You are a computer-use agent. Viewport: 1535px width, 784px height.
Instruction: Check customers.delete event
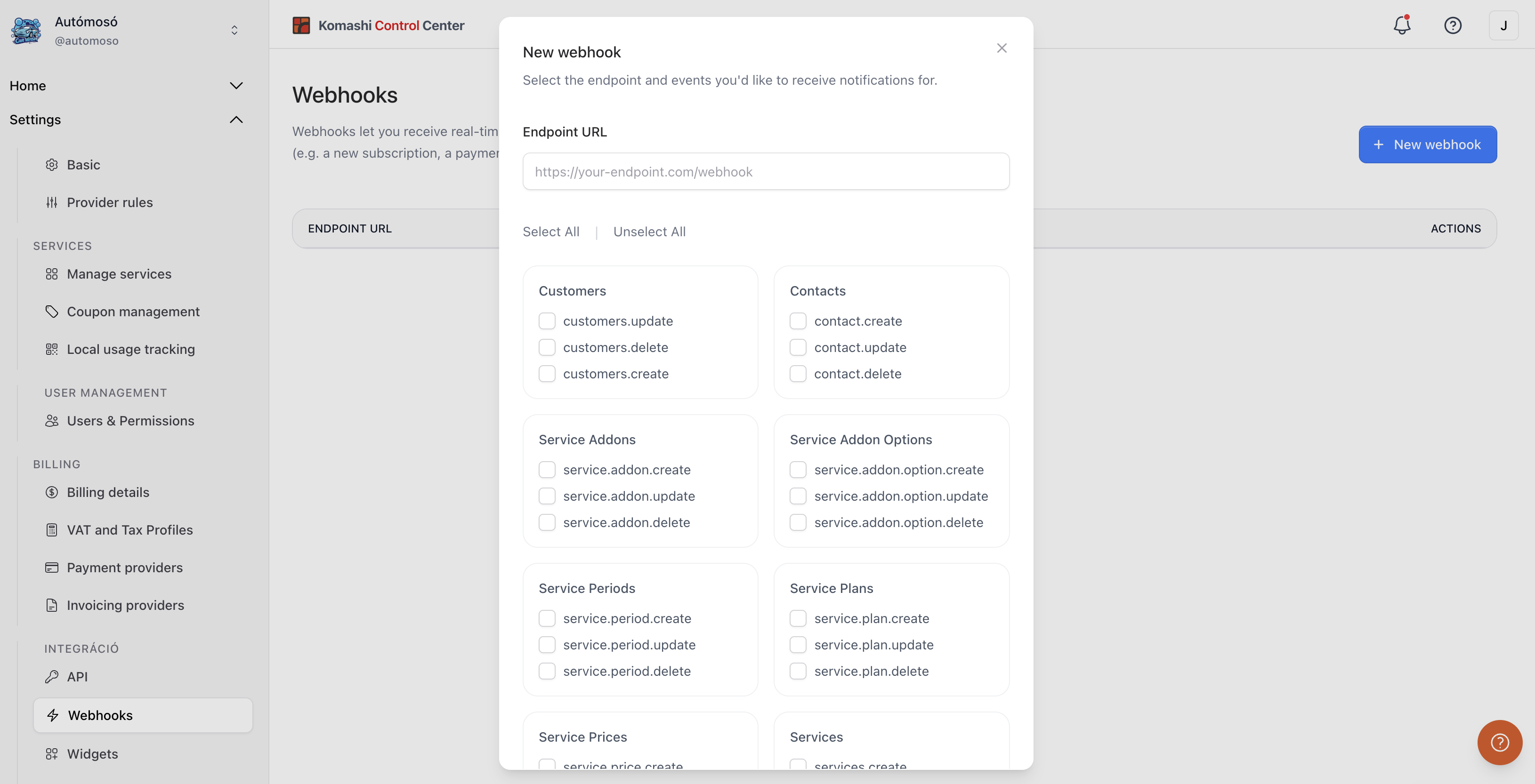[x=547, y=347]
